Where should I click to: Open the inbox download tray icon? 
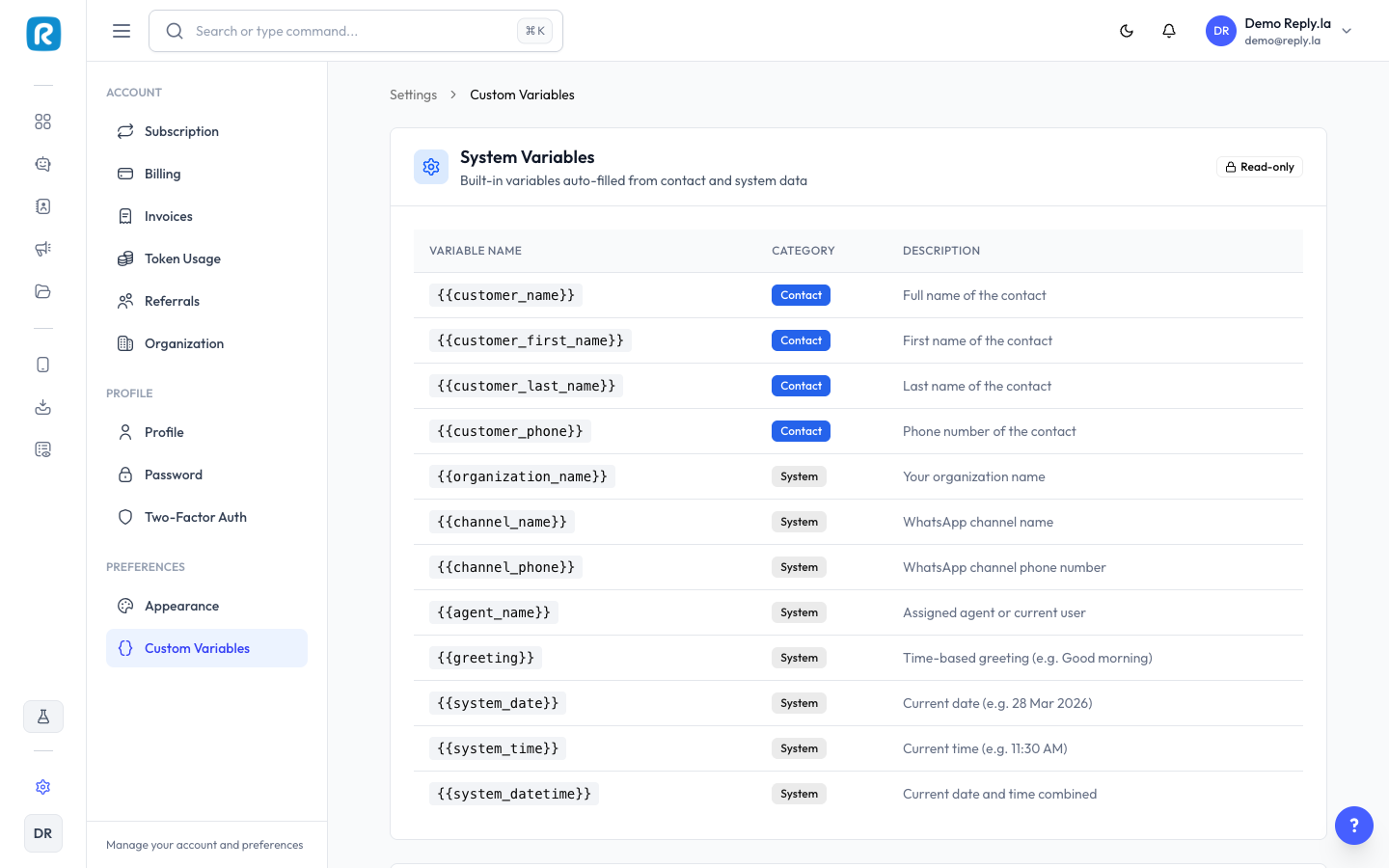(42, 407)
